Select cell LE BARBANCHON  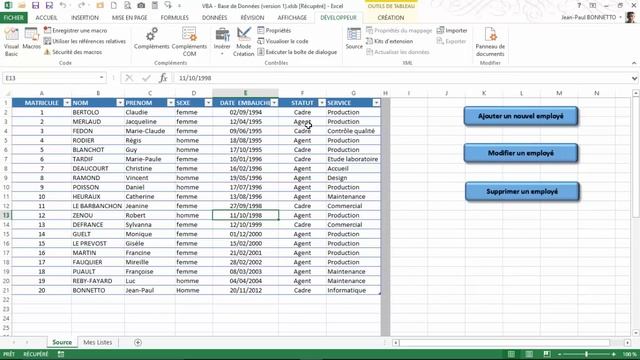click(98, 206)
